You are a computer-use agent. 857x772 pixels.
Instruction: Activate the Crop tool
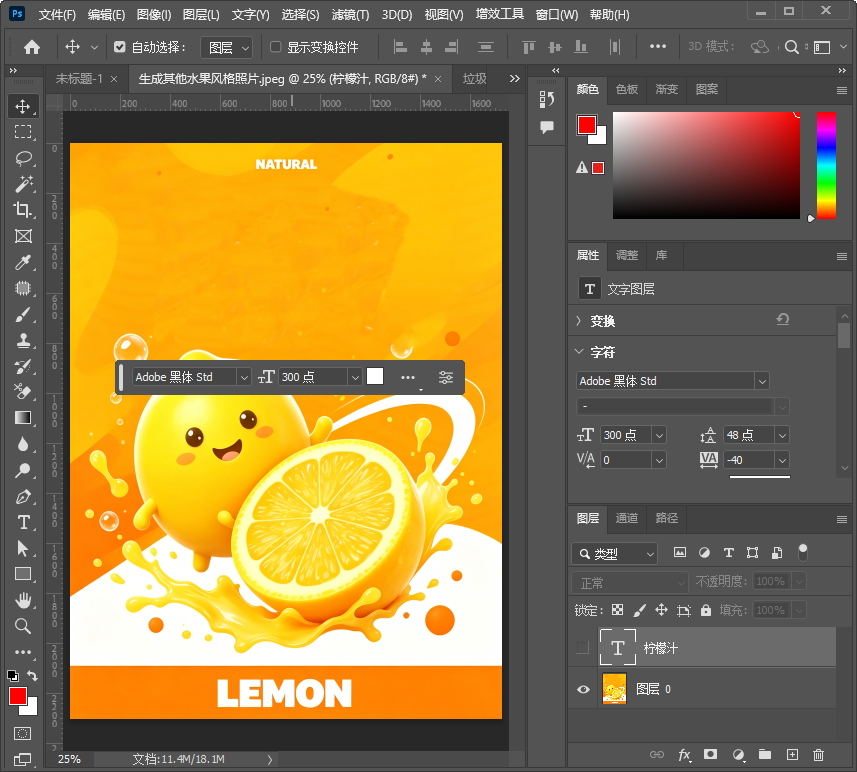22,210
